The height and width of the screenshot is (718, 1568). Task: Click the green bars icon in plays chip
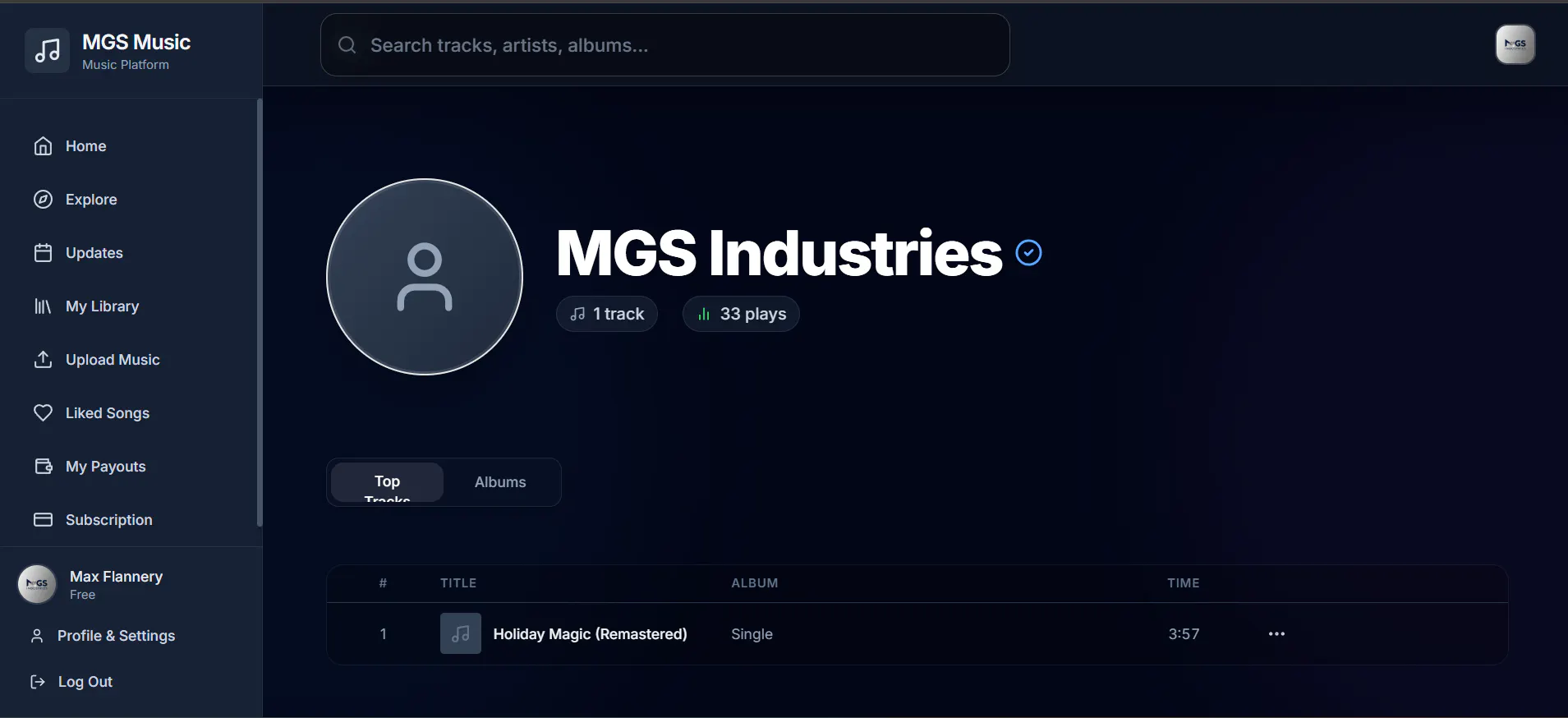tap(704, 314)
